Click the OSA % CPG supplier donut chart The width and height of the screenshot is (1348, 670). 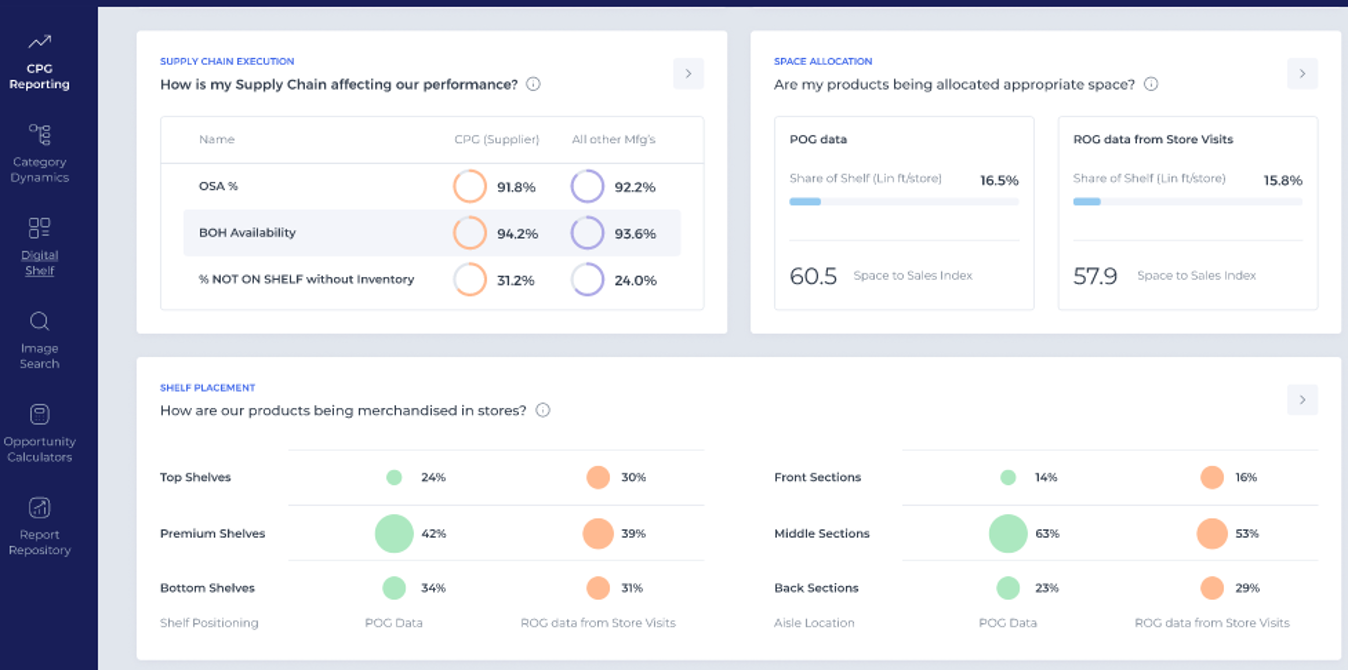[x=470, y=187]
